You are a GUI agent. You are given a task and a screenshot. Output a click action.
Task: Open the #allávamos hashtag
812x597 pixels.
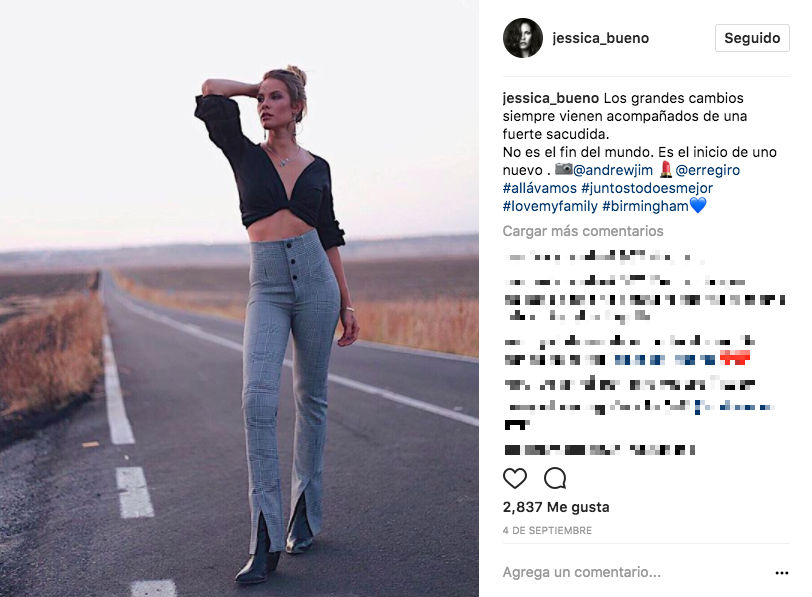coord(539,188)
